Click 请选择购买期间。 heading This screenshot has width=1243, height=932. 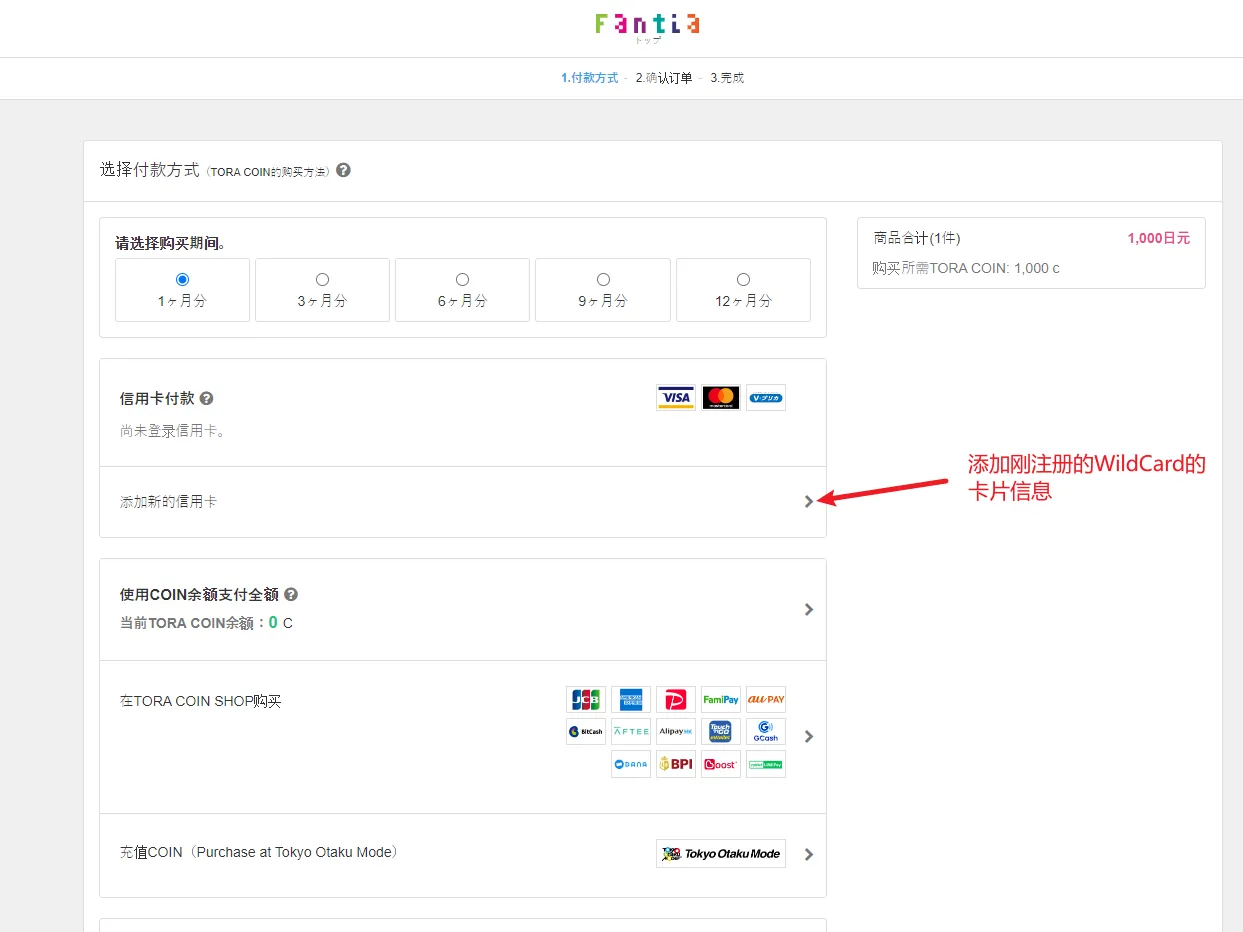click(170, 243)
